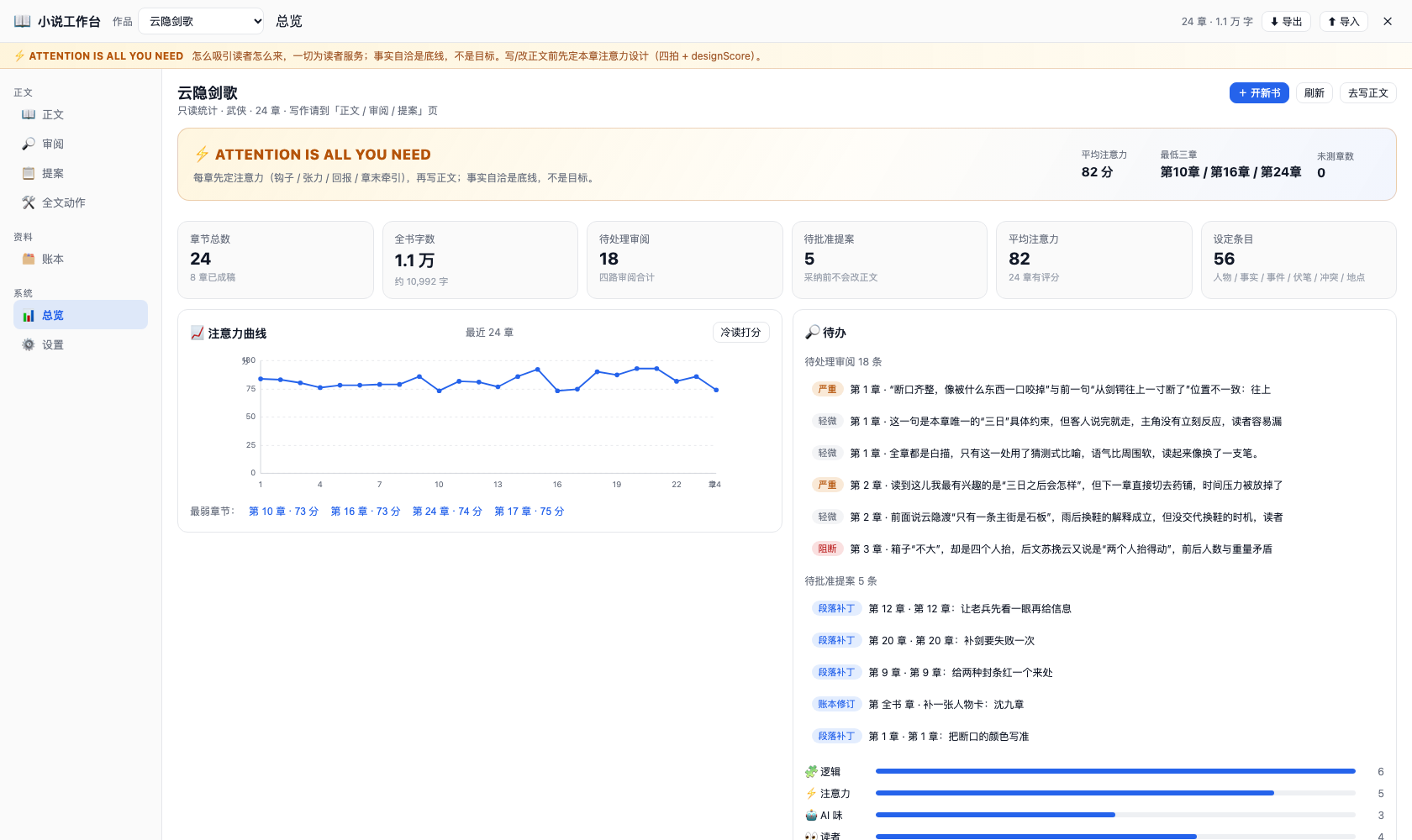
Task: Close the workbench with the X button
Action: pos(1388,21)
